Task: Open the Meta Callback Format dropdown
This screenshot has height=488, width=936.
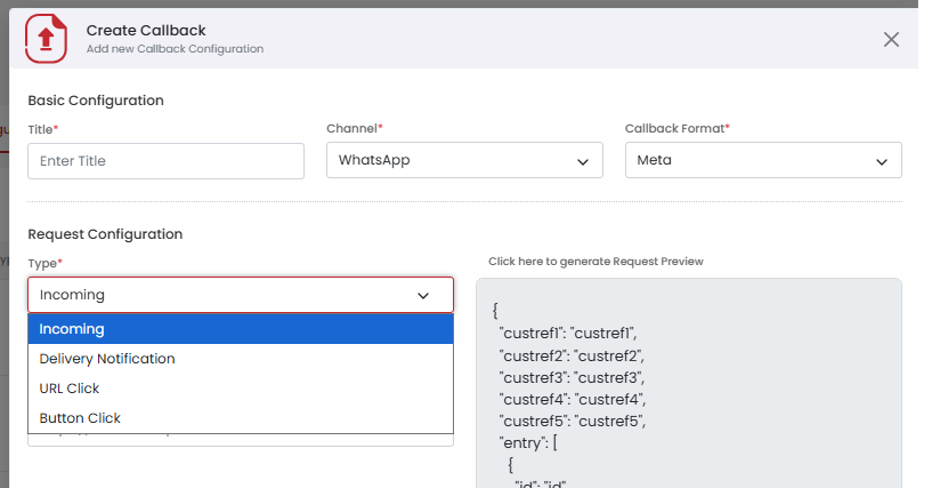Action: (763, 160)
